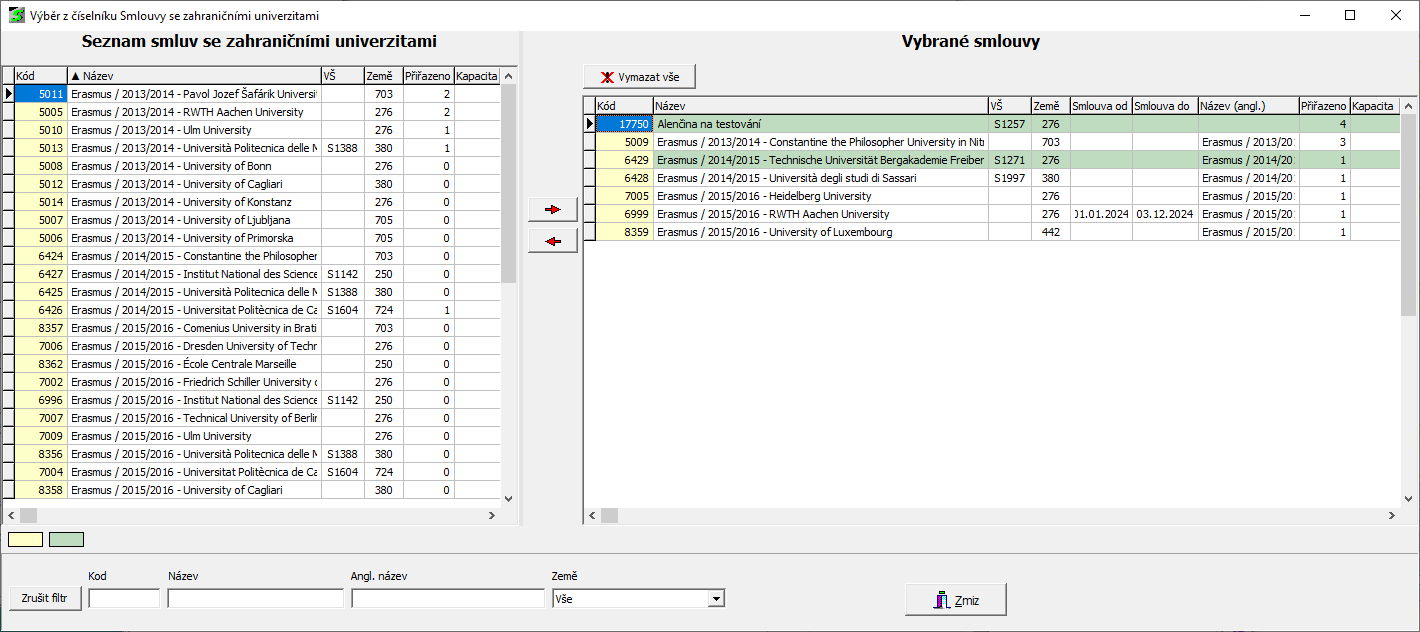Click the Zmiz exit button
Image resolution: width=1420 pixels, height=632 pixels.
tap(955, 600)
